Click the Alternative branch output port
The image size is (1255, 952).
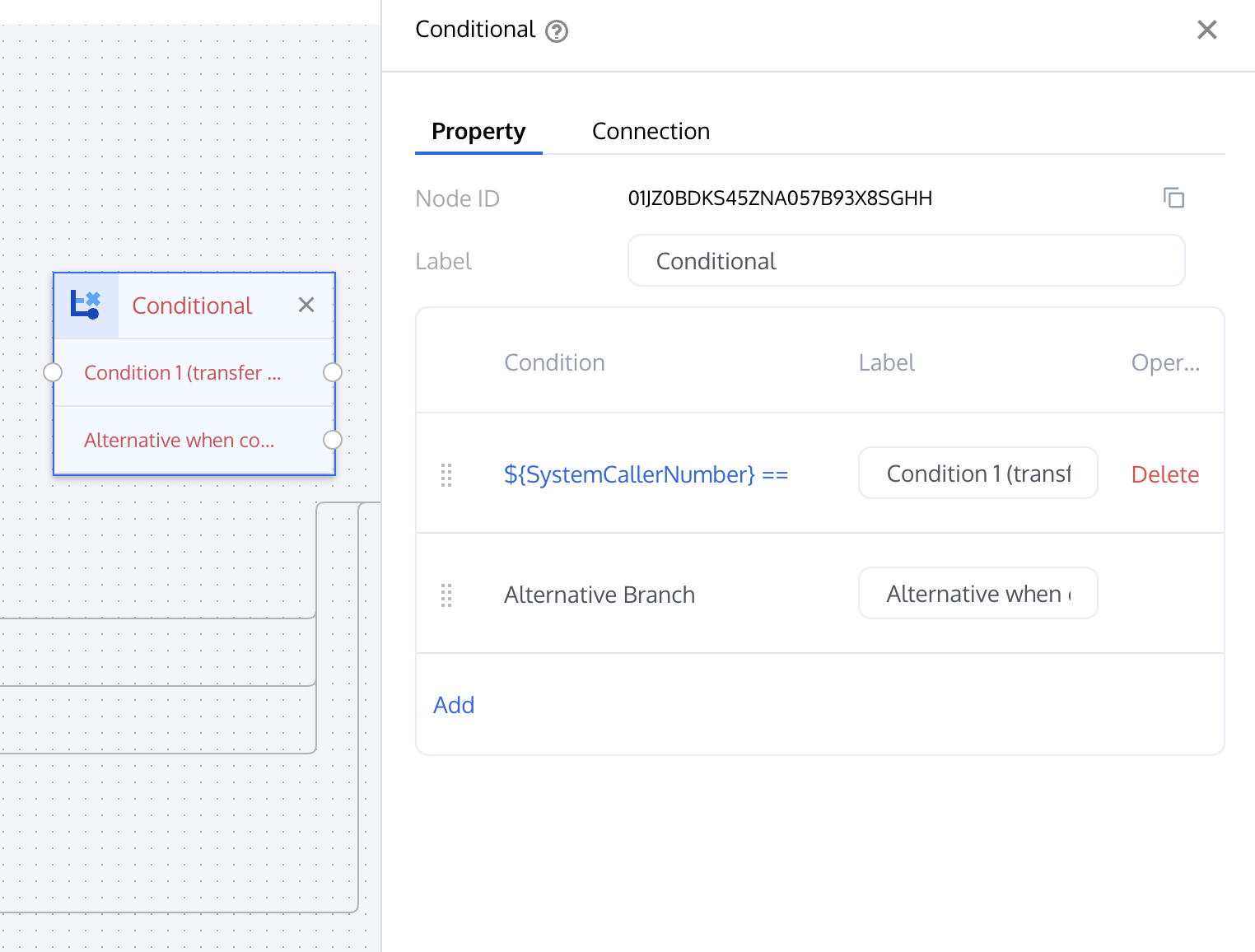333,440
